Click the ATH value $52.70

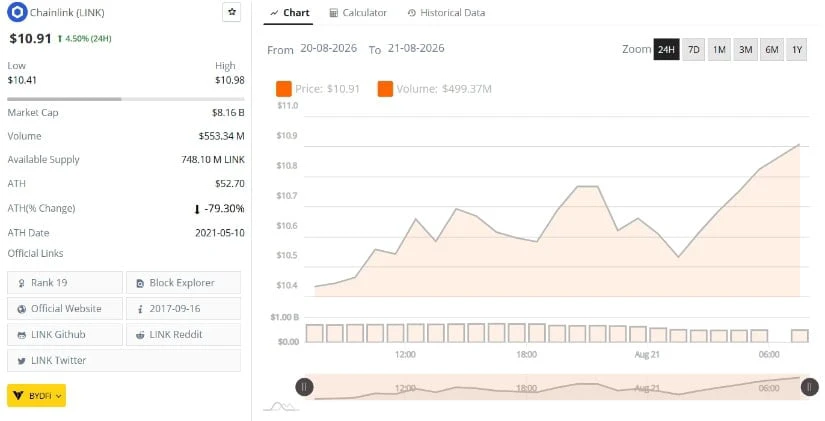(230, 183)
